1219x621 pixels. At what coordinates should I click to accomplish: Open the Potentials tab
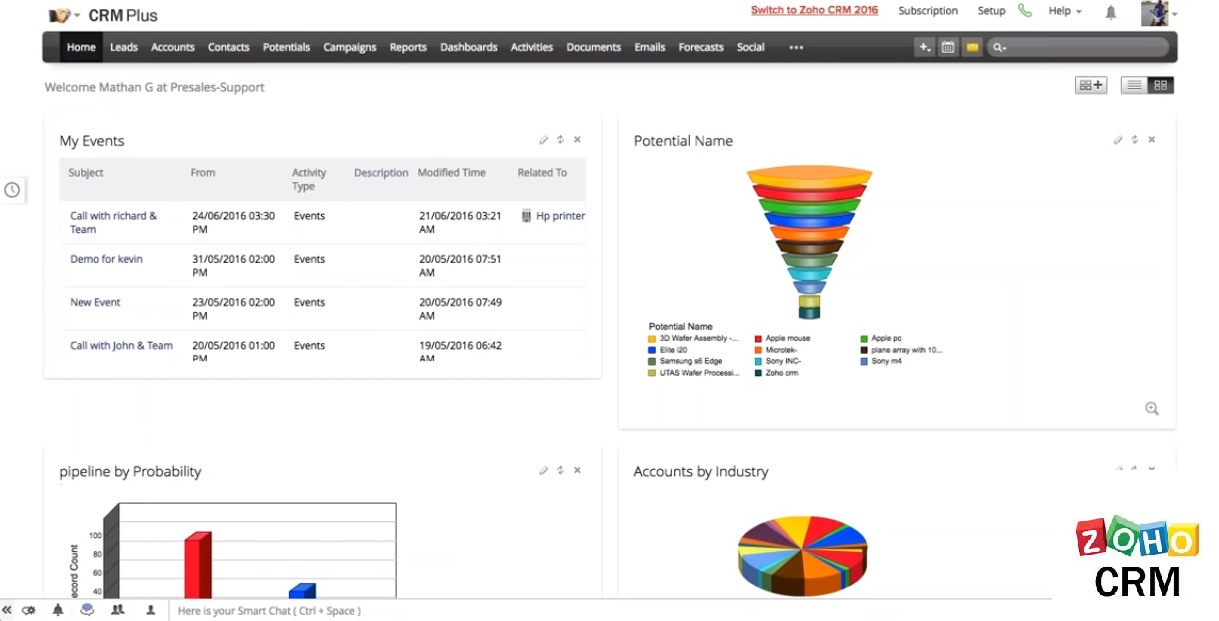[287, 47]
